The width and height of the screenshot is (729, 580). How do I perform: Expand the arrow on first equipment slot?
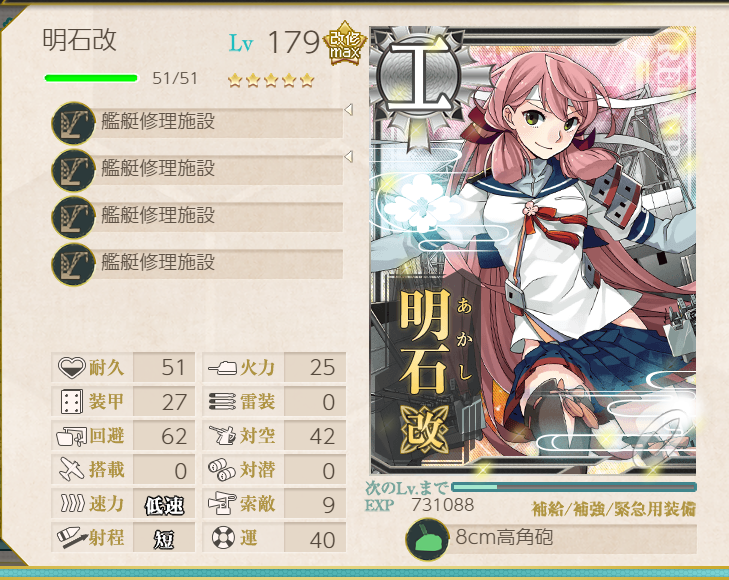(x=349, y=110)
